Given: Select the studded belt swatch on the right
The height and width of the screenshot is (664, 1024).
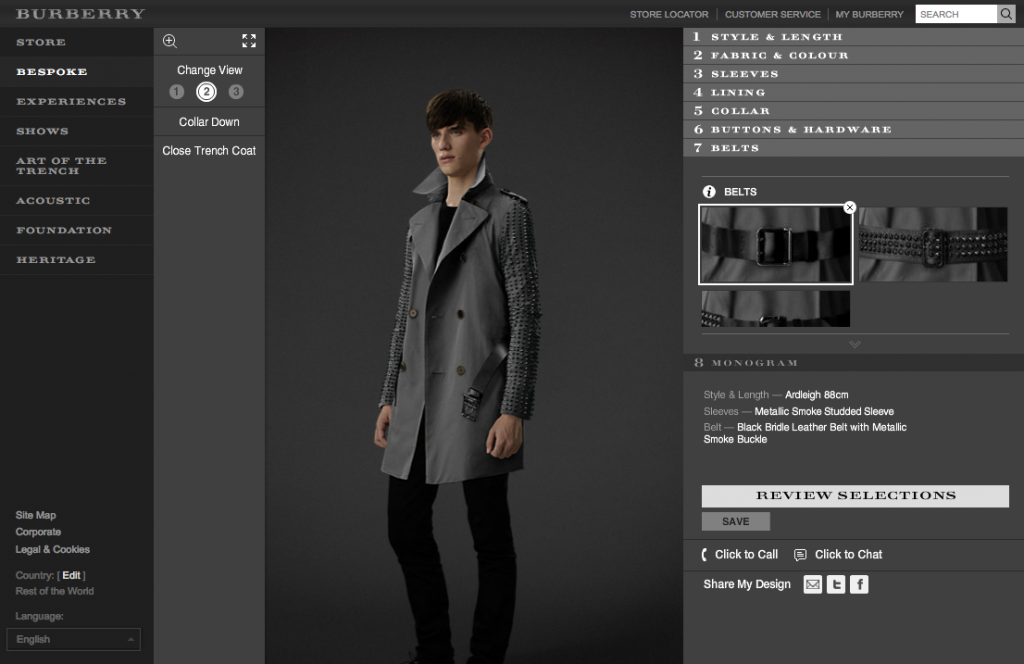Looking at the screenshot, I should pos(932,244).
